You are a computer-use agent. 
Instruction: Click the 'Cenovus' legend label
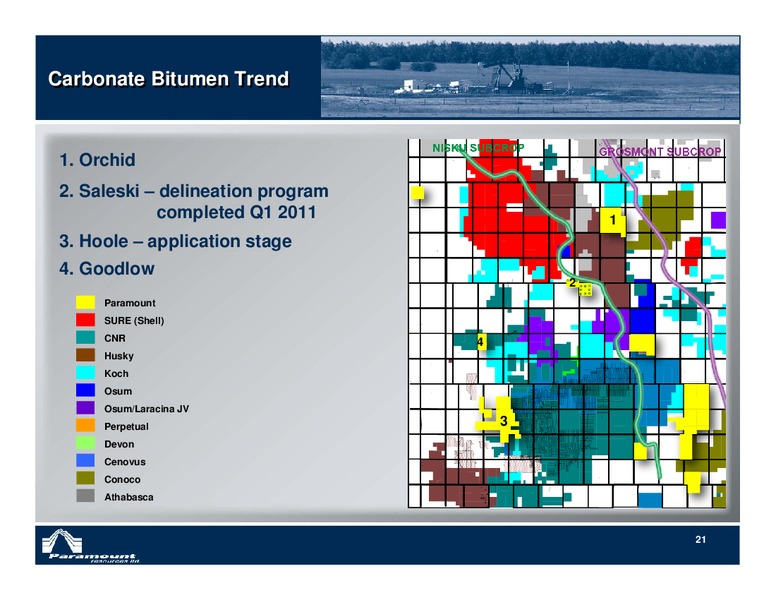click(x=125, y=462)
